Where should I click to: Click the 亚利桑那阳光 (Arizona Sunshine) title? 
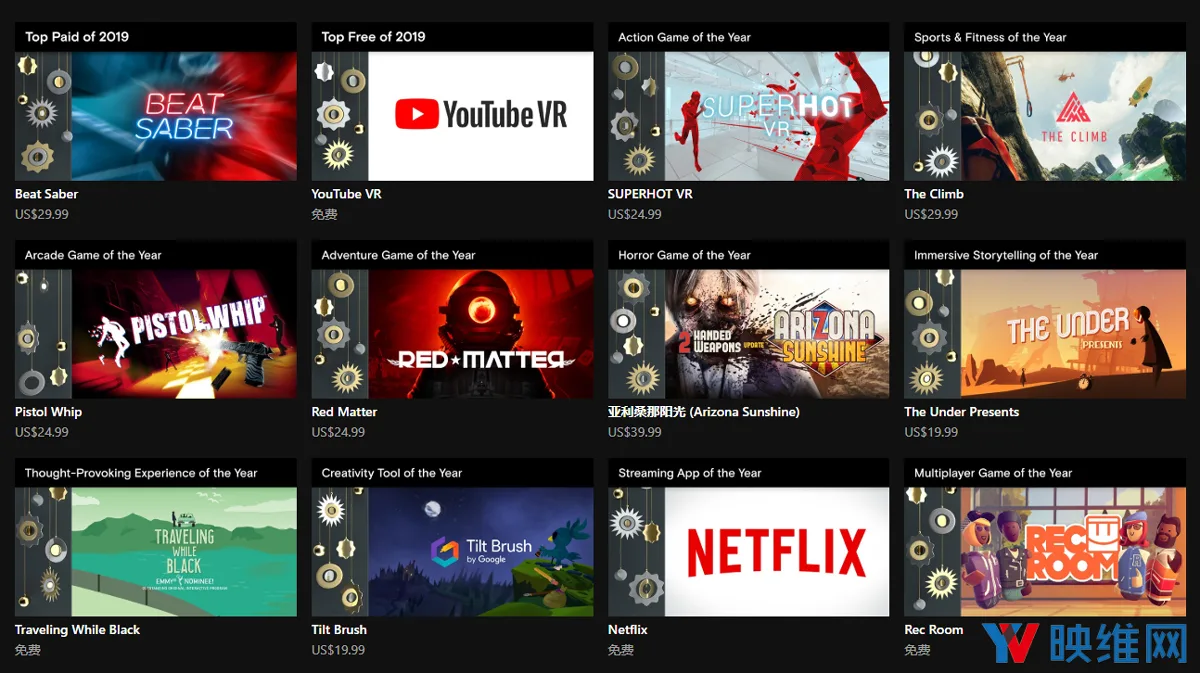click(x=704, y=412)
